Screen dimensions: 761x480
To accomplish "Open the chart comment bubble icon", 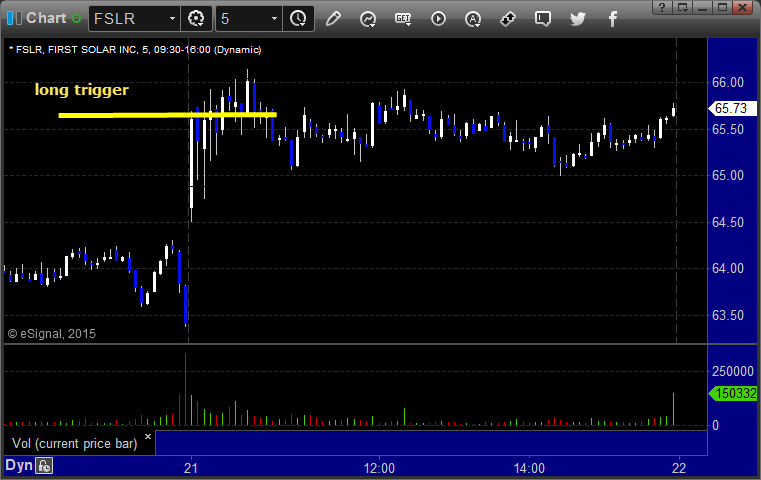I will (x=543, y=19).
